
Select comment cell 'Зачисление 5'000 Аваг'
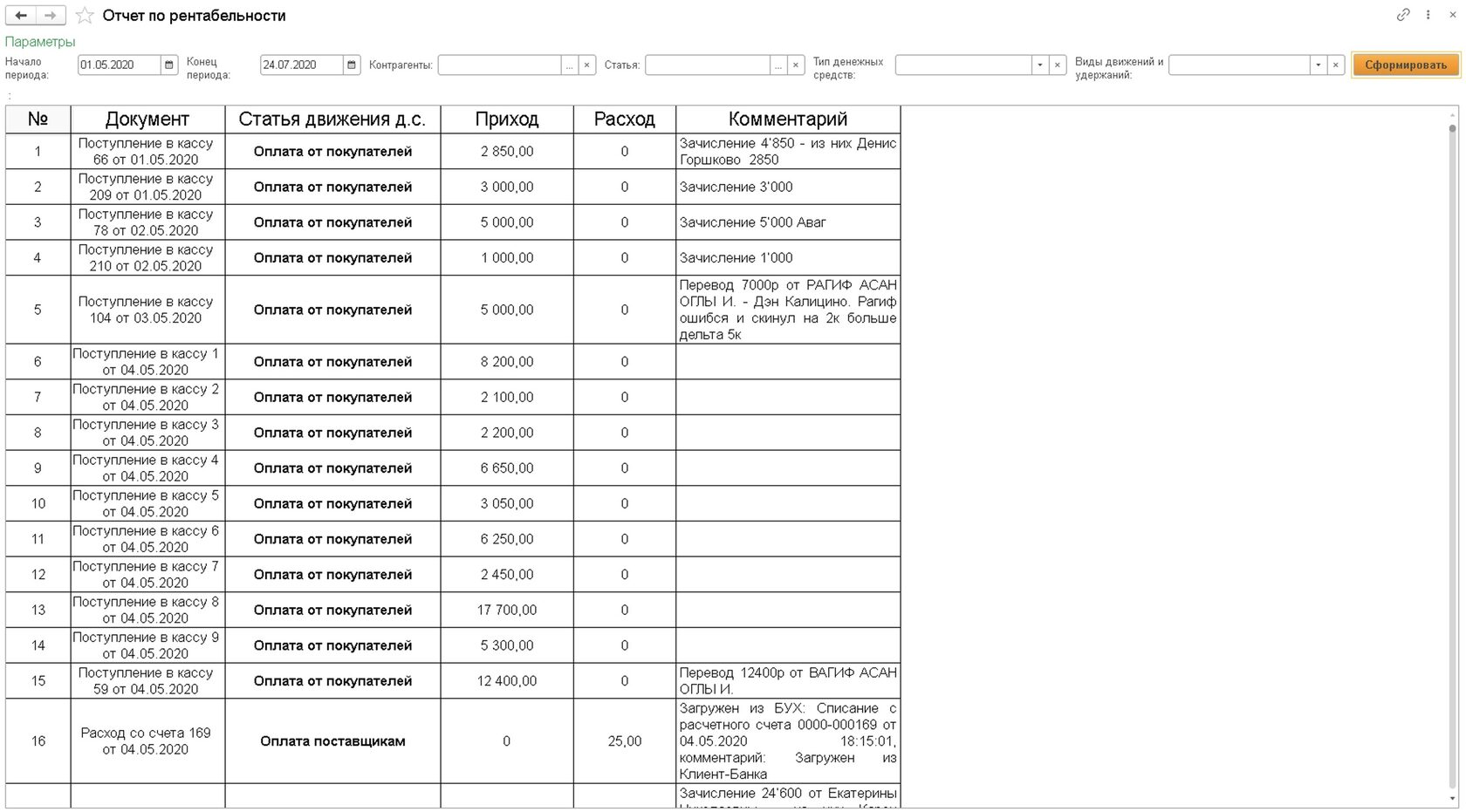[788, 222]
